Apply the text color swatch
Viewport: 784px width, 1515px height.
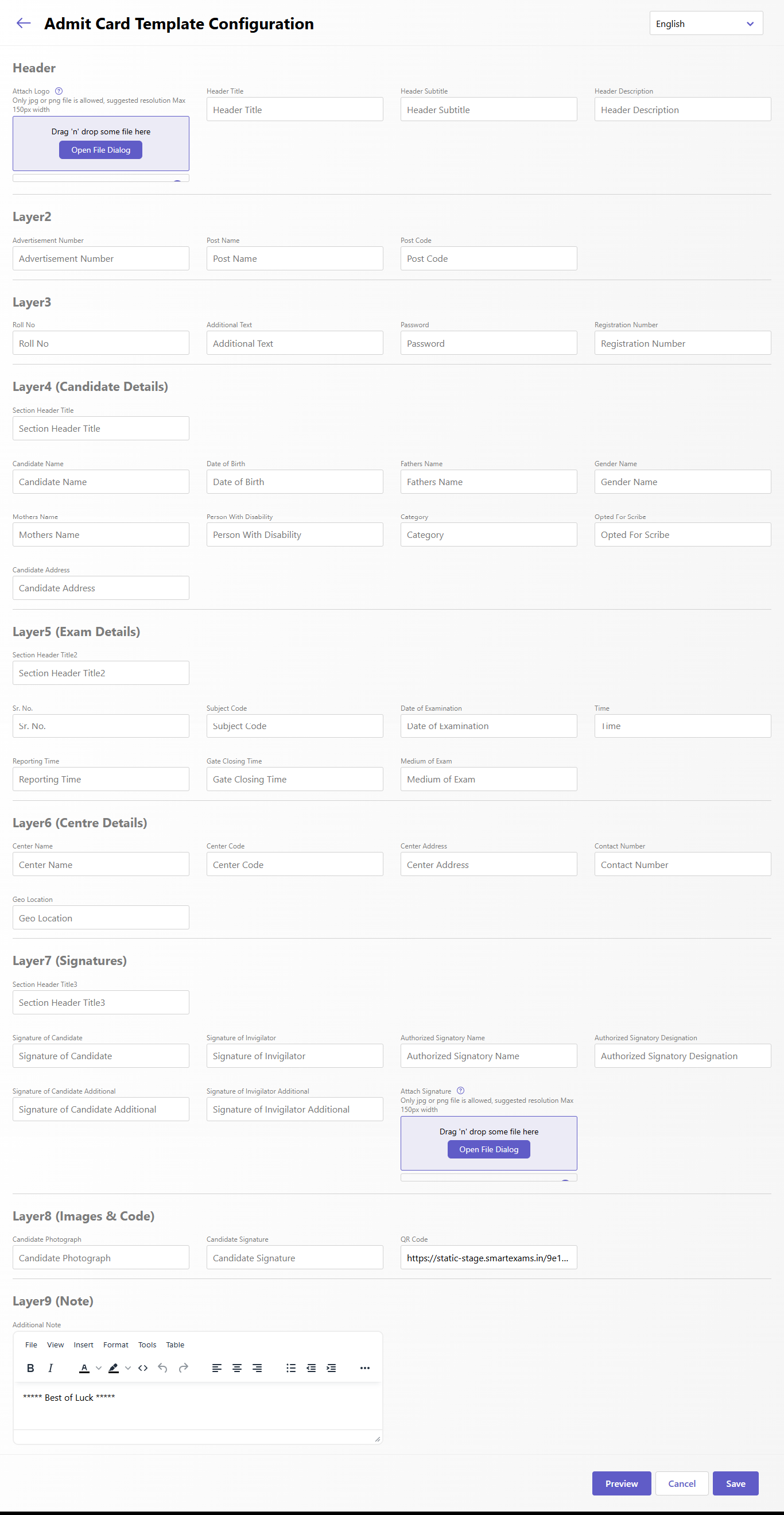(x=85, y=1368)
